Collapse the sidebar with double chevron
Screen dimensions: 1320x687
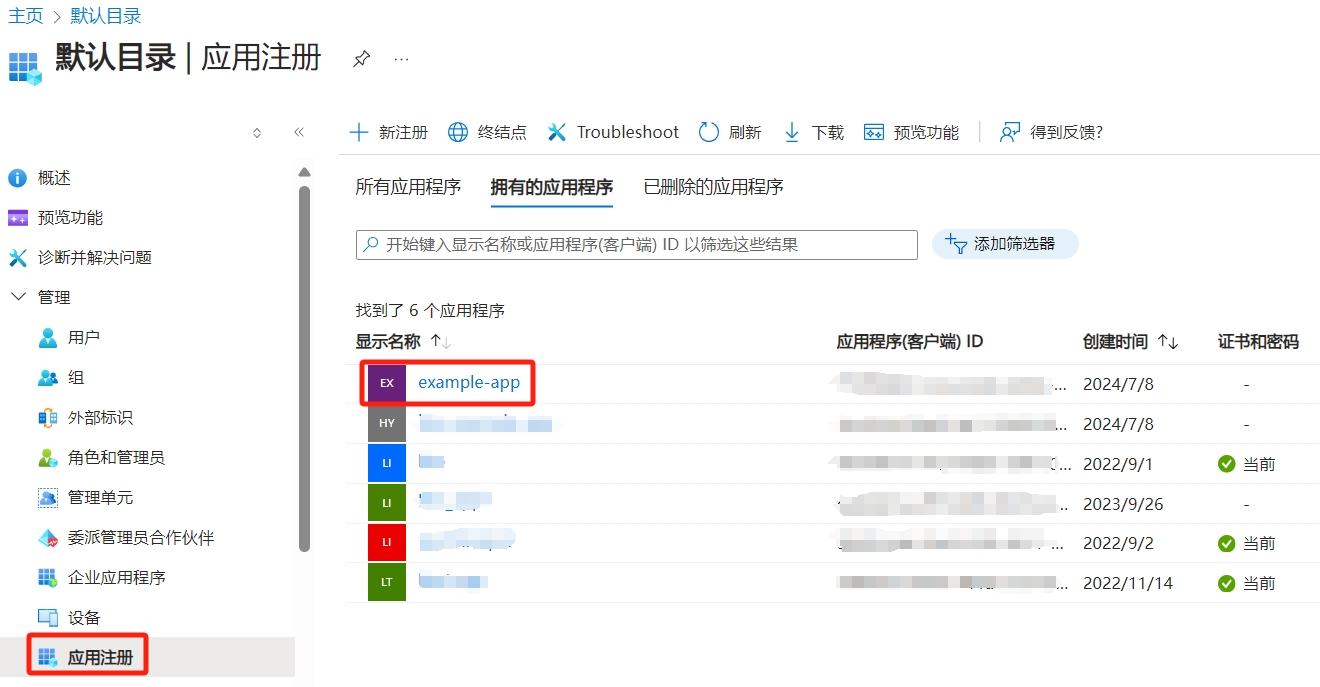click(x=298, y=132)
